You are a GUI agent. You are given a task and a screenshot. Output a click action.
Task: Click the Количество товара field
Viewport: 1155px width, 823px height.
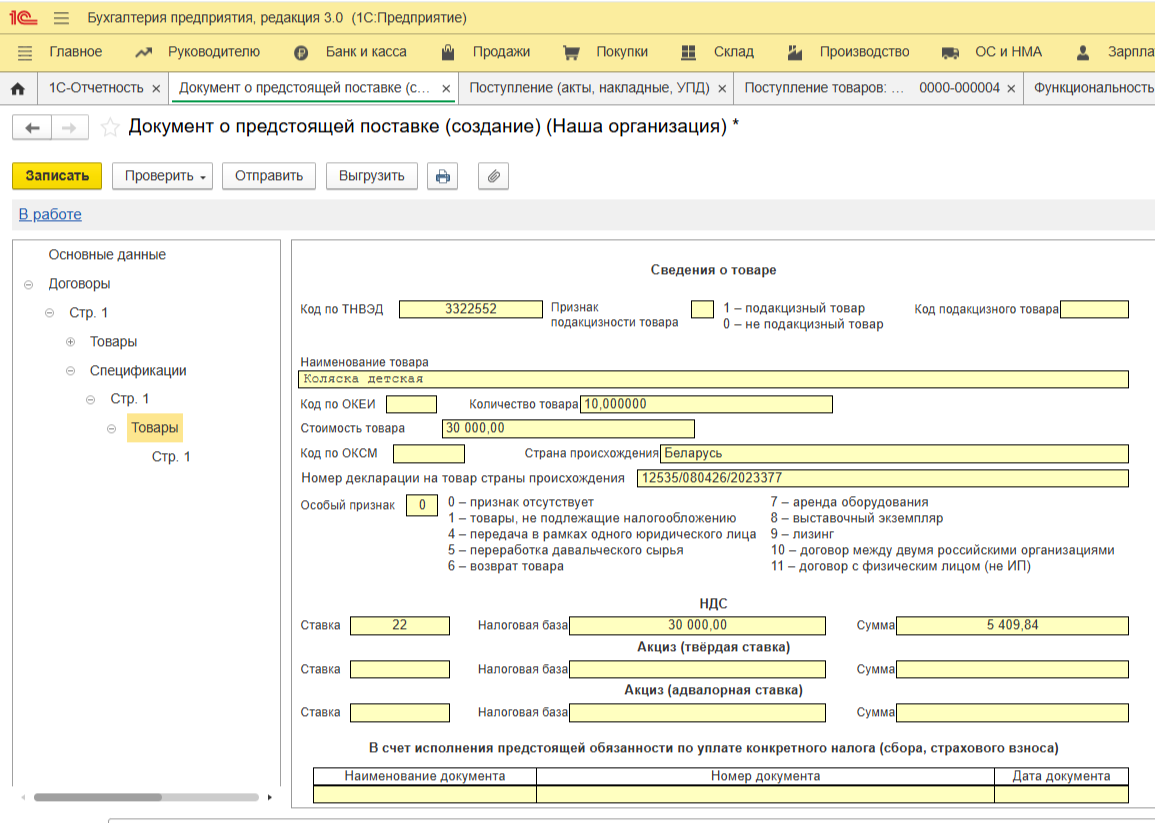[706, 404]
